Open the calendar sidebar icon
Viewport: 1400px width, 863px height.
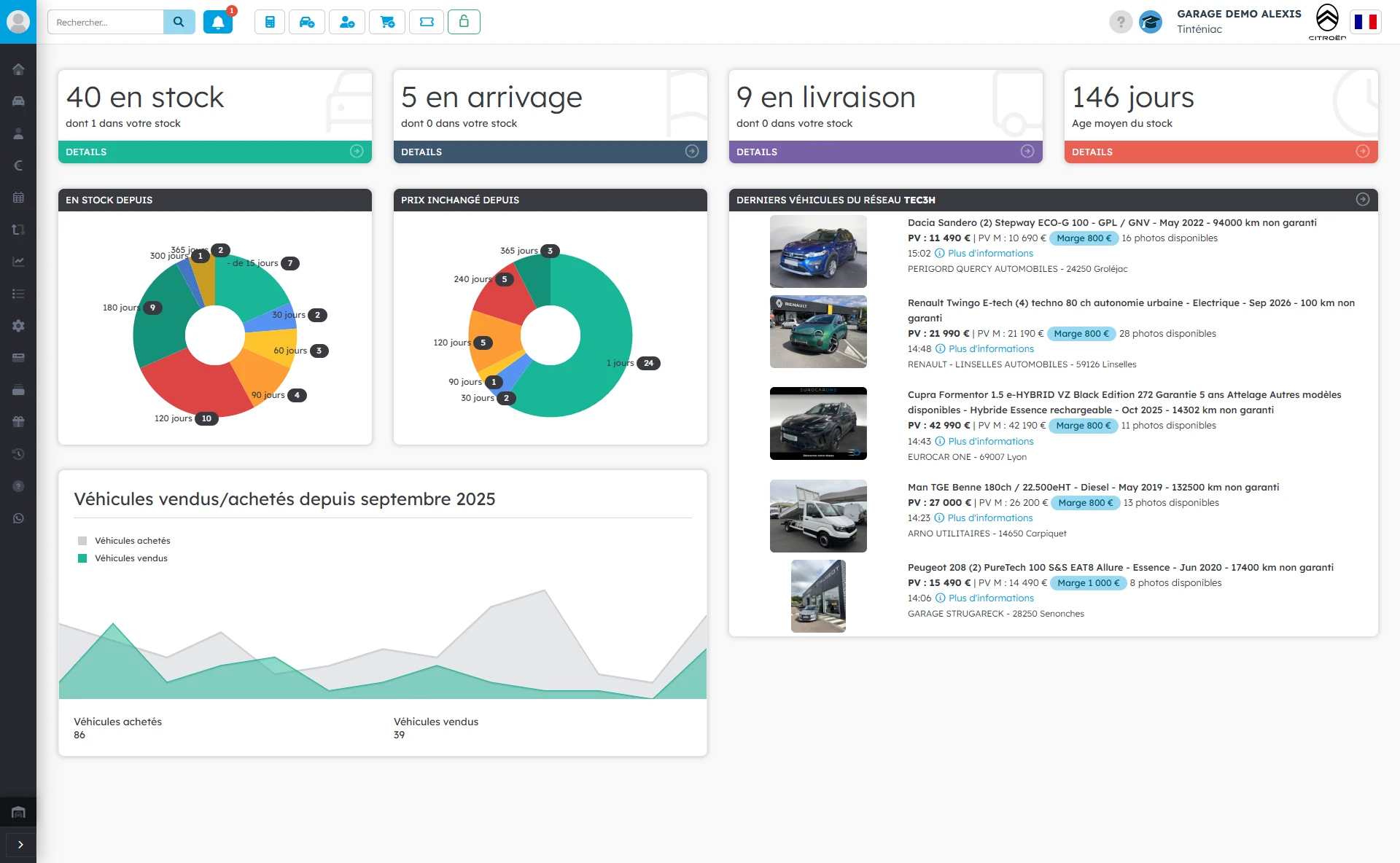pyautogui.click(x=18, y=198)
